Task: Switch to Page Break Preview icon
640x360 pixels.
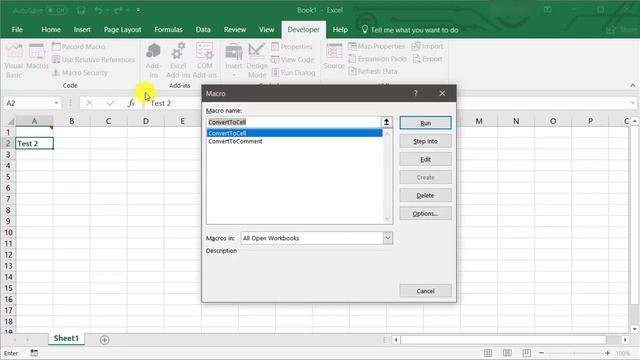Action: 527,353
